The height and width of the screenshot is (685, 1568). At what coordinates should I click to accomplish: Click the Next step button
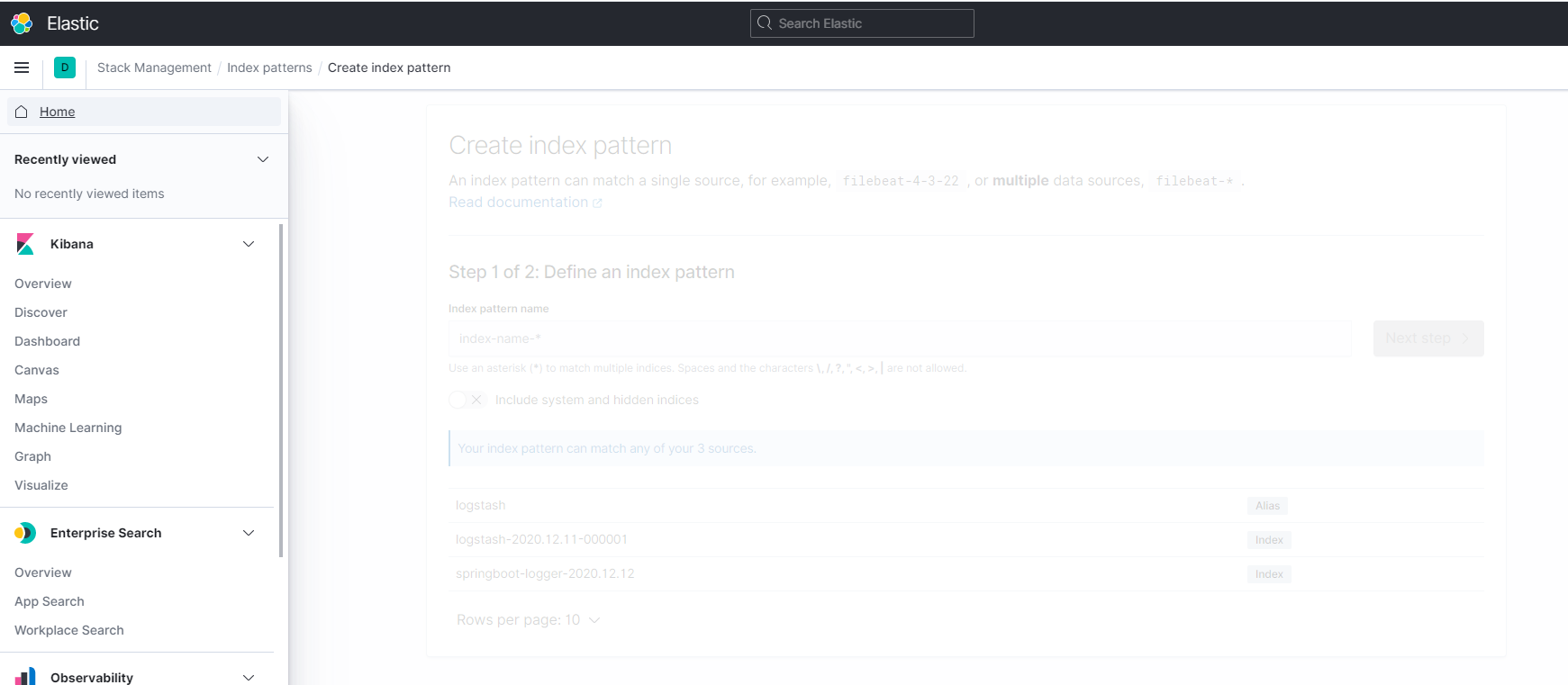(1428, 338)
